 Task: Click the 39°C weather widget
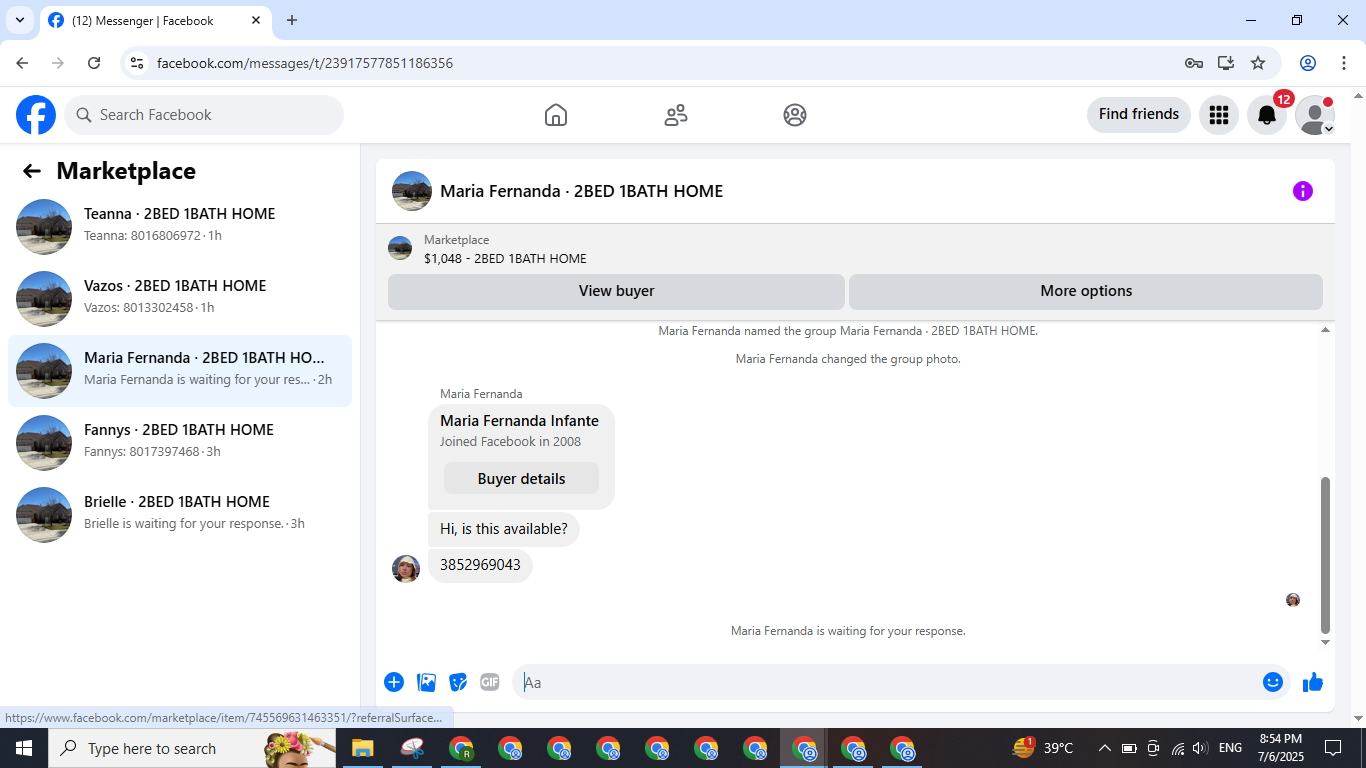tap(1042, 748)
